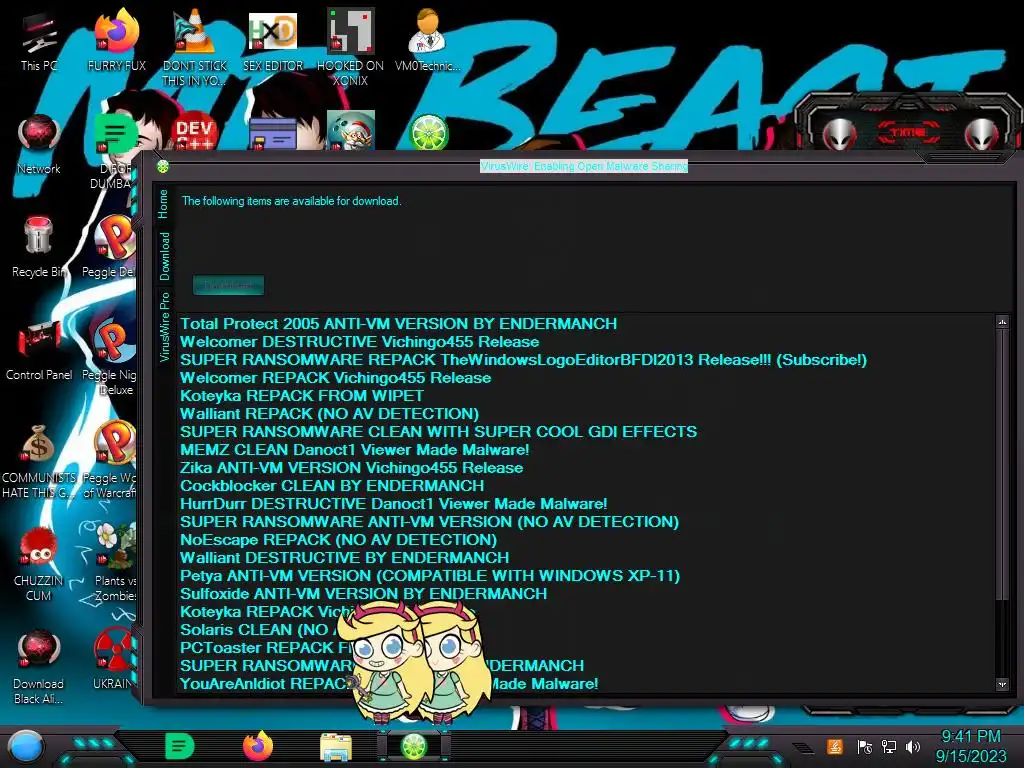Select the 'Koteyka REPACK Vichingo' list entry
Image resolution: width=1024 pixels, height=768 pixels.
tap(268, 612)
